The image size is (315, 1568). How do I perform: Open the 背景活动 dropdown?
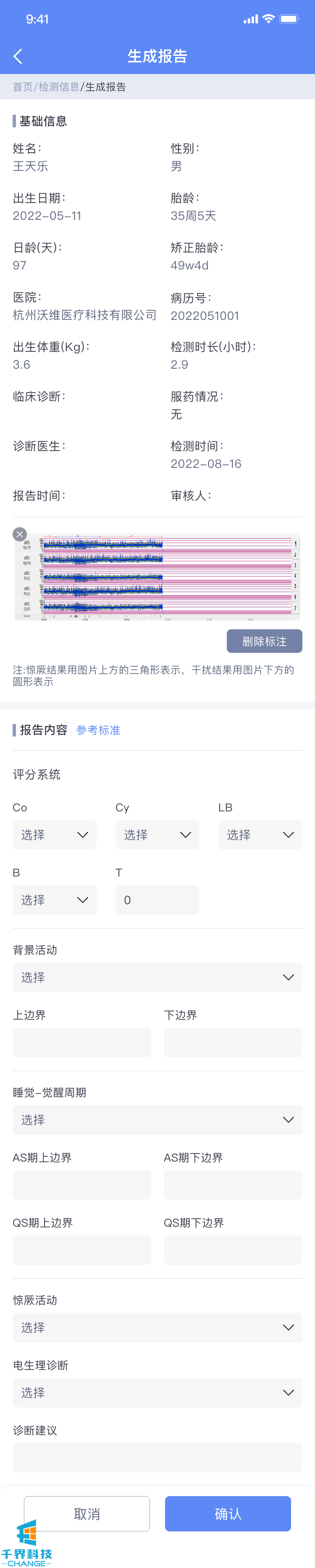coord(157,977)
